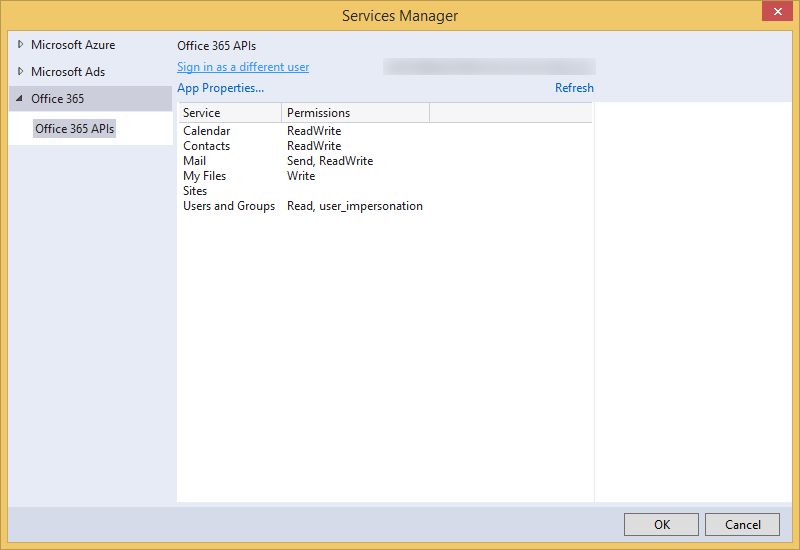Close the Services Manager dialog
The image size is (800, 550).
pos(777,11)
